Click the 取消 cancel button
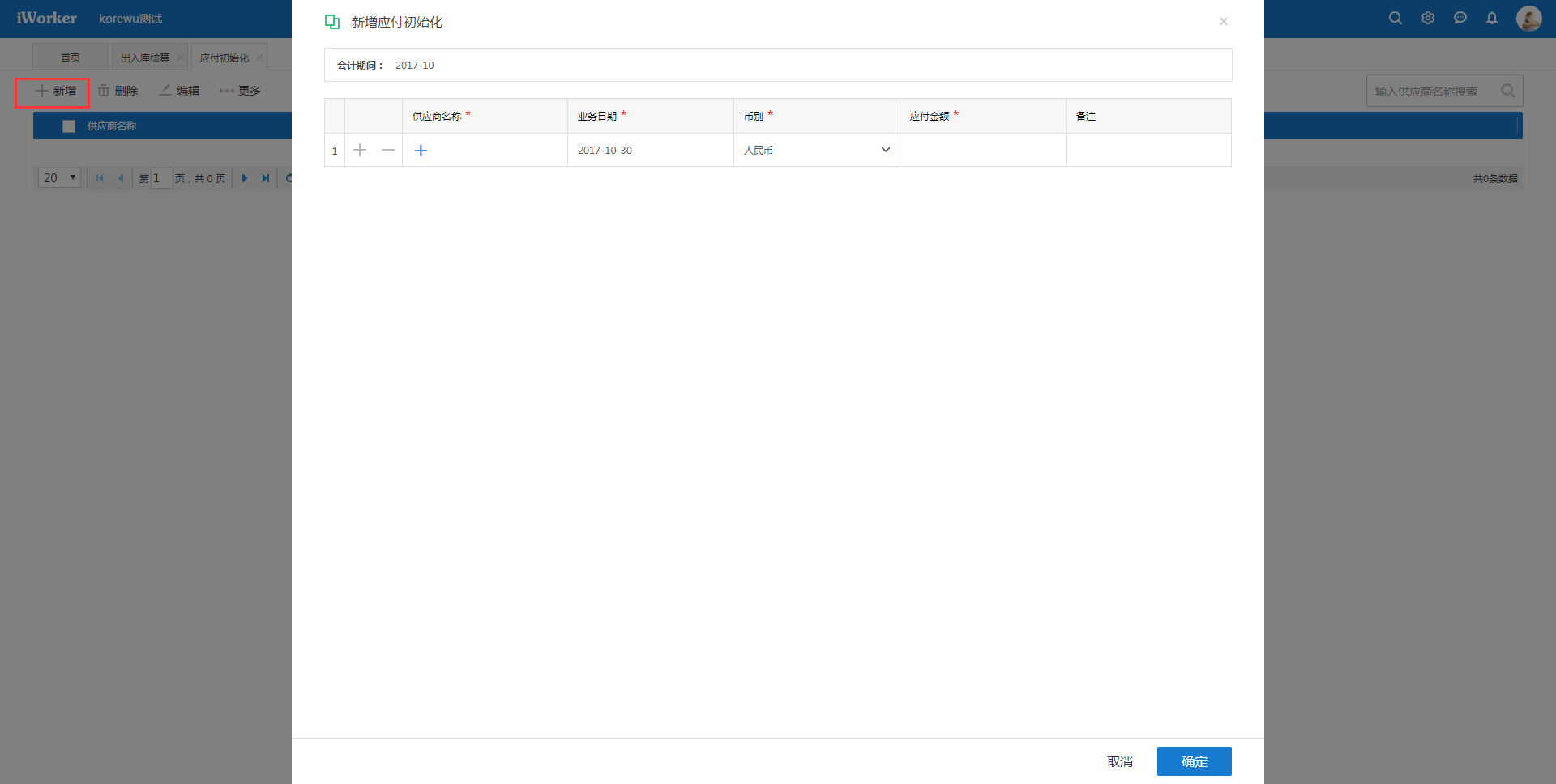Viewport: 1556px width, 784px height. [1119, 761]
